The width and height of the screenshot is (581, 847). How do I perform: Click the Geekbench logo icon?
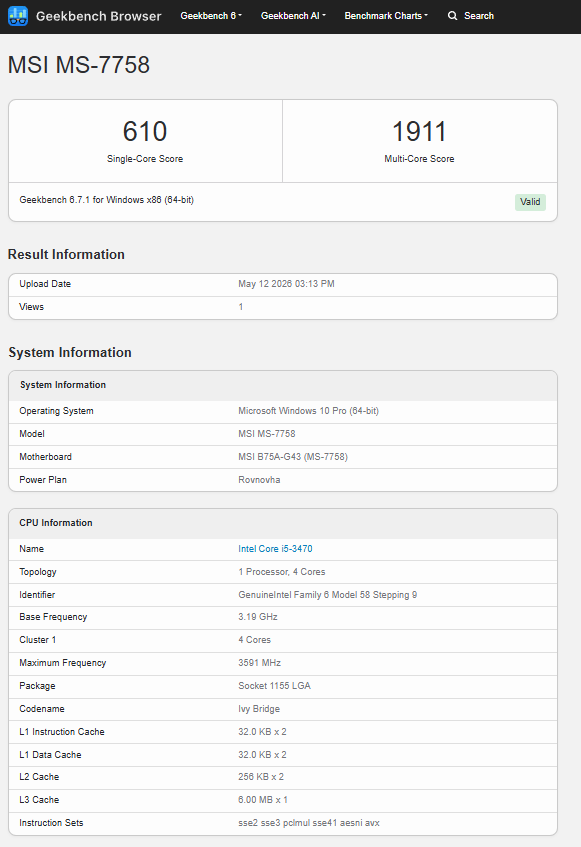18,16
